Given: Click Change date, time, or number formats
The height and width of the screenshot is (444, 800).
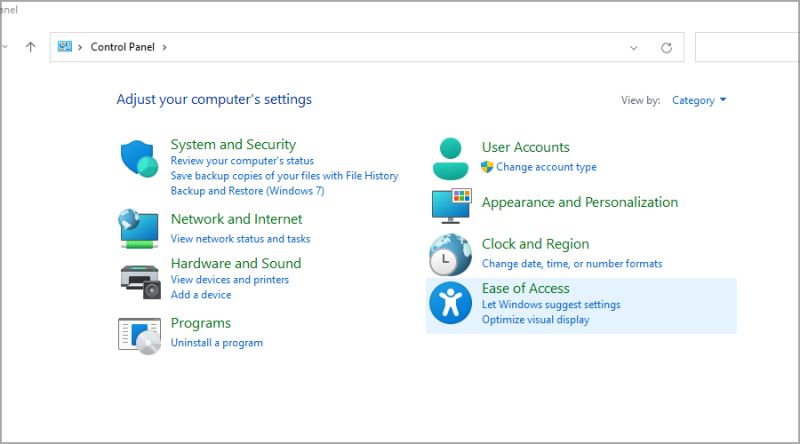Looking at the screenshot, I should 571,263.
